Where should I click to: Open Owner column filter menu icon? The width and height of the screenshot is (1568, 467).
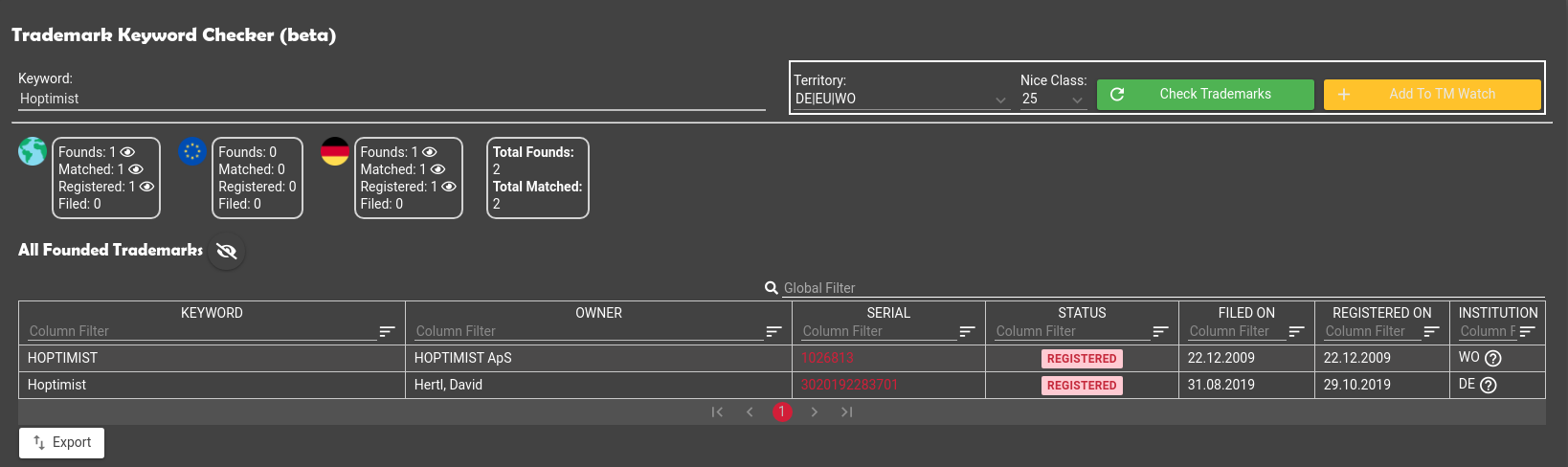(773, 331)
